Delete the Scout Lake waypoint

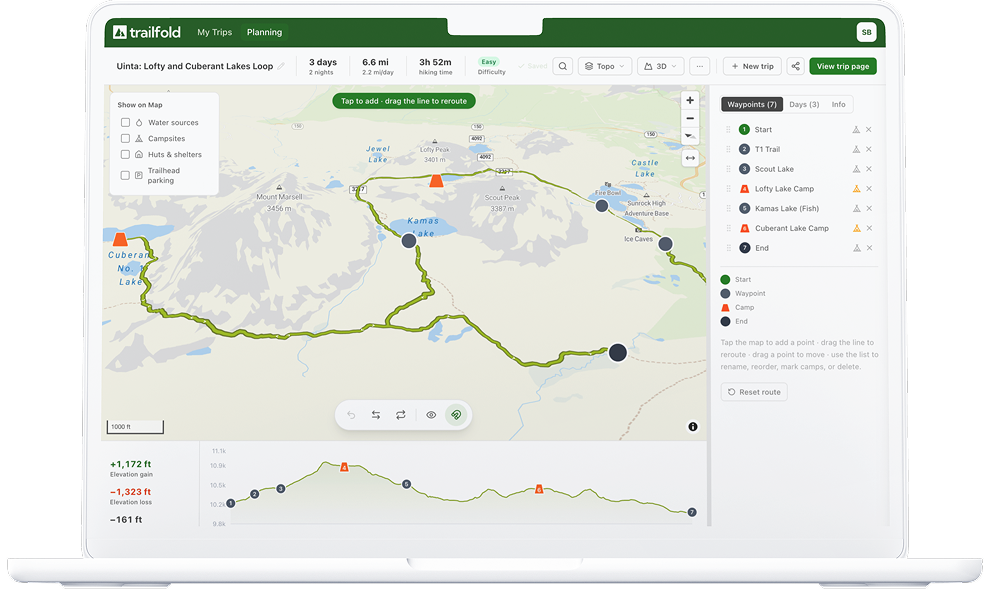coord(869,169)
